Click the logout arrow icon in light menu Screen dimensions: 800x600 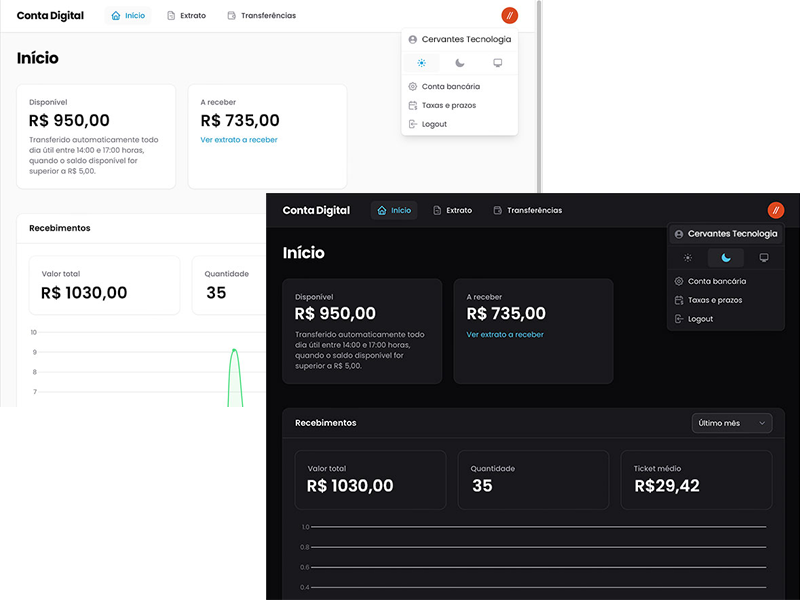pyautogui.click(x=413, y=124)
